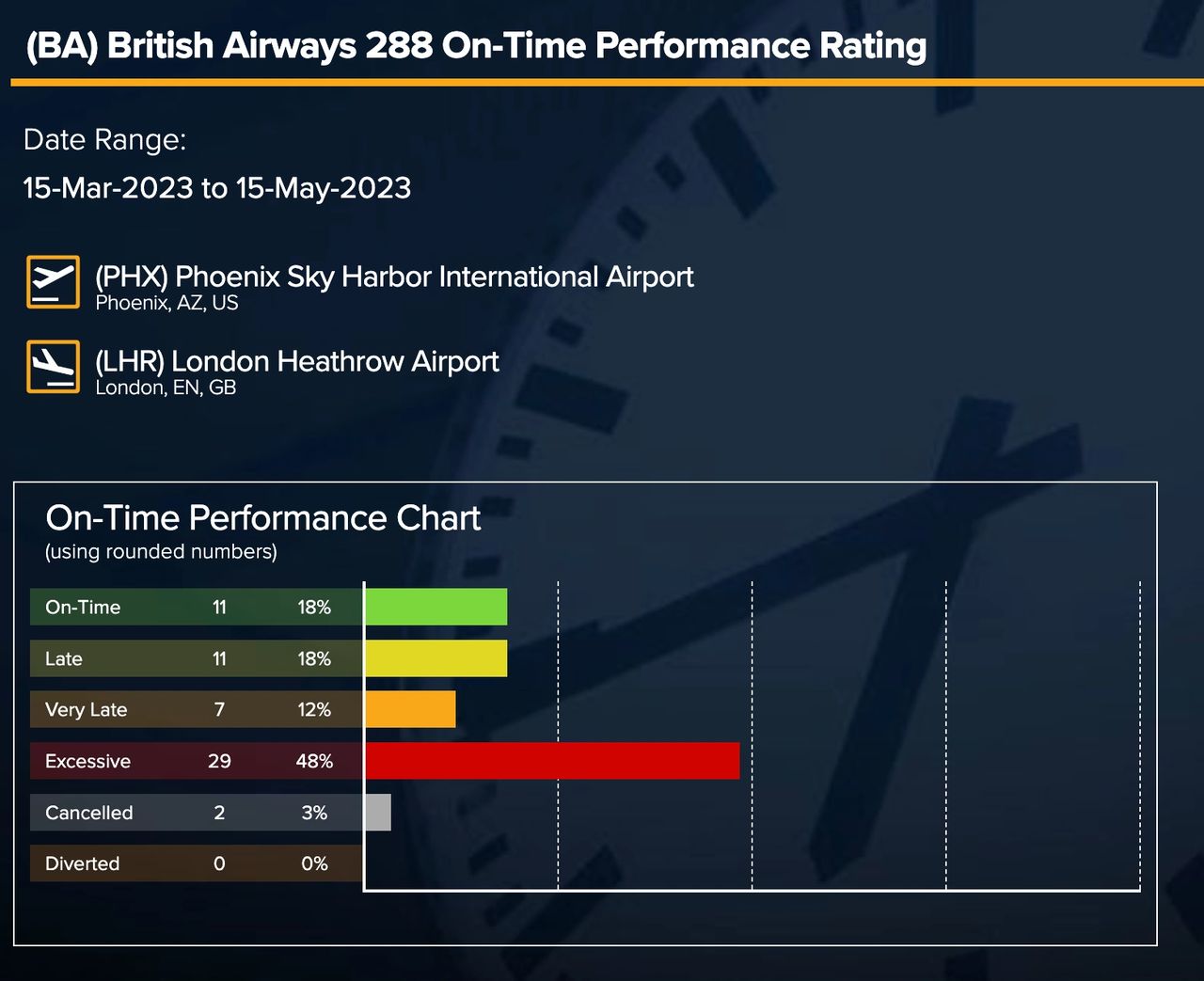Viewport: 1204px width, 981px height.
Task: Click the green On-Time bar
Action: pyautogui.click(x=436, y=607)
